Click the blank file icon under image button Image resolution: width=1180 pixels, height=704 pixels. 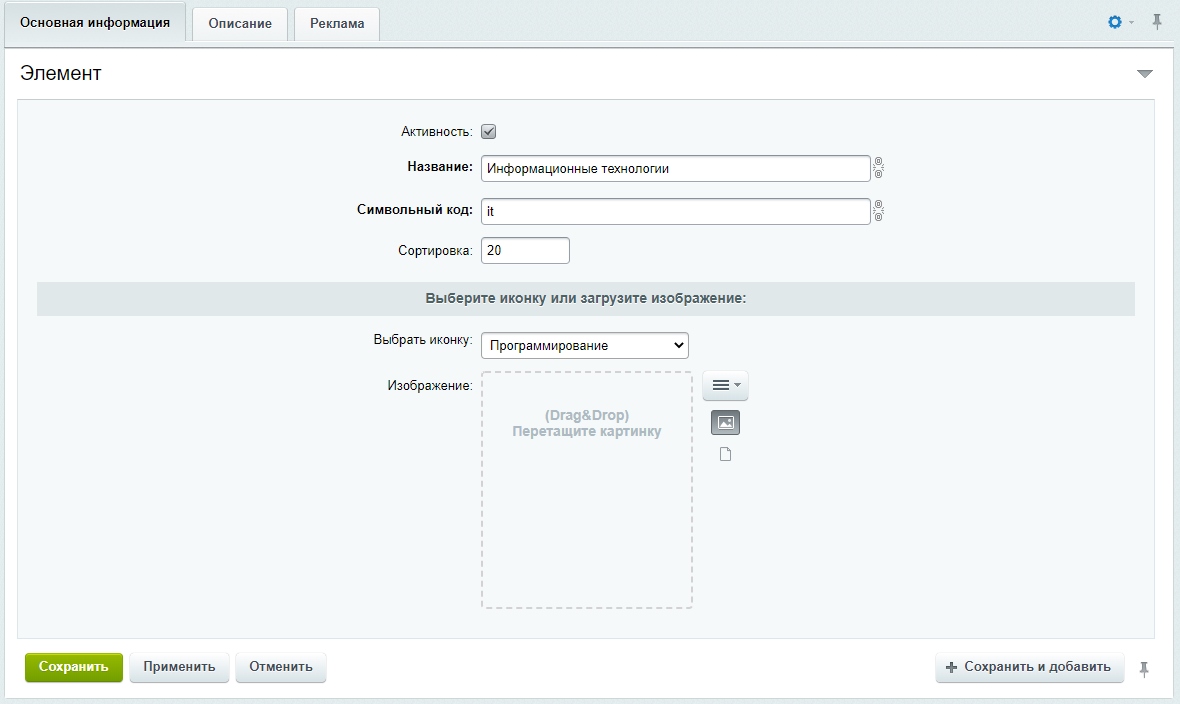(725, 454)
